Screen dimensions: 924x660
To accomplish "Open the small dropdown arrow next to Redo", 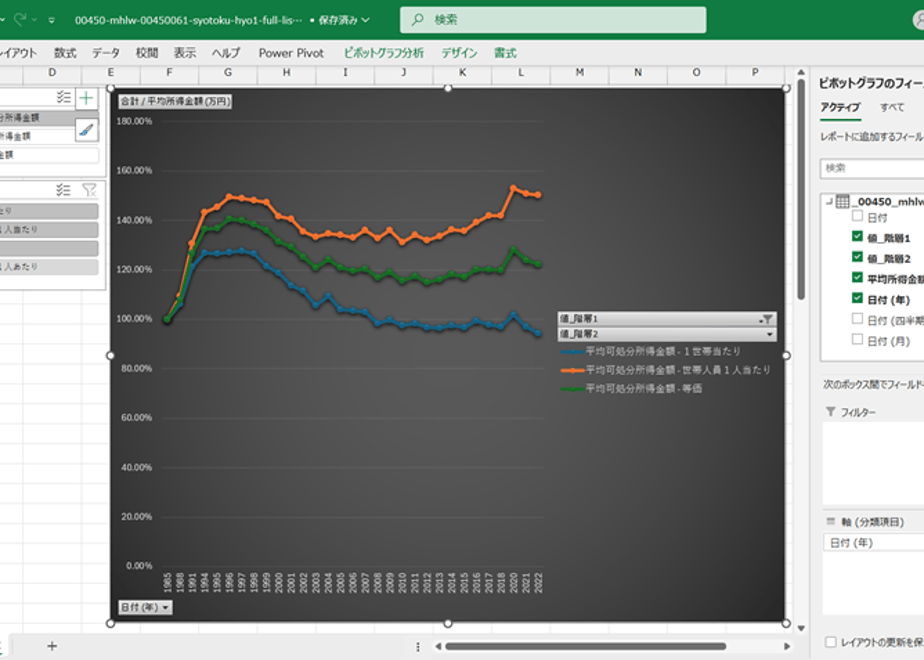I will pyautogui.click(x=34, y=20).
